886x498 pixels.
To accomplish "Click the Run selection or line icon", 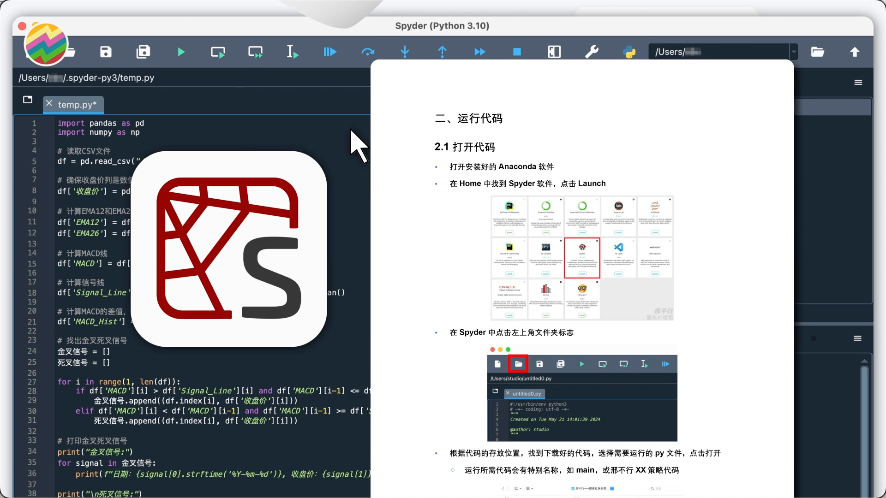I will point(293,51).
